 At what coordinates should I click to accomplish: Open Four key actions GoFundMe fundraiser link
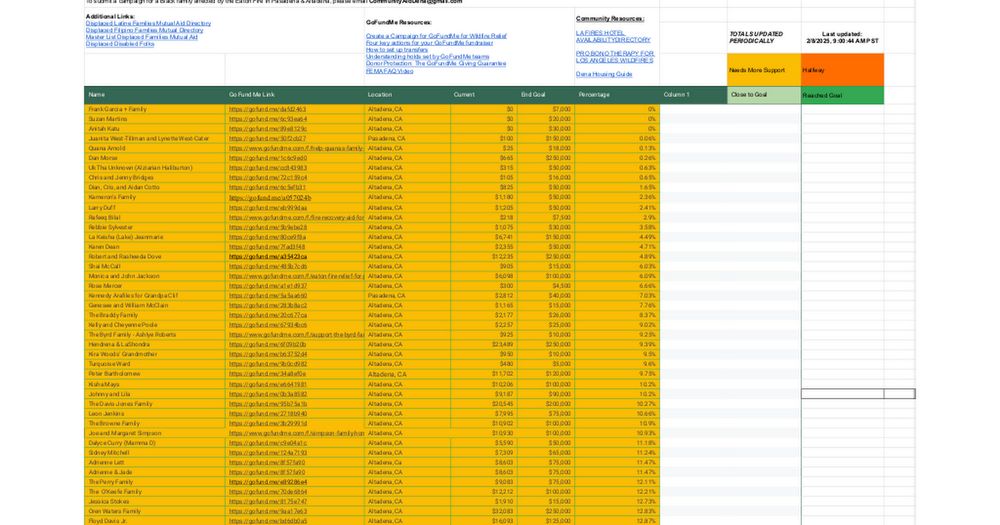[x=429, y=43]
